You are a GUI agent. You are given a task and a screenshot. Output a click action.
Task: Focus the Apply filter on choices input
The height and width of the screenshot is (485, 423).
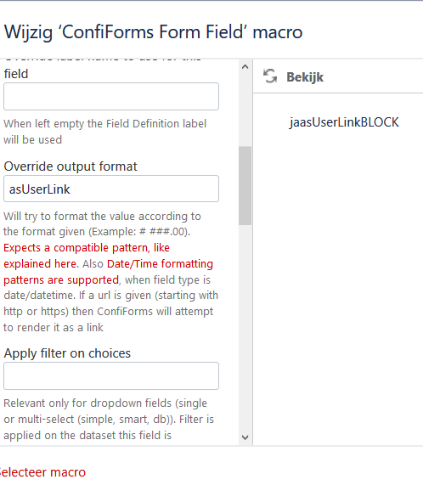click(111, 376)
